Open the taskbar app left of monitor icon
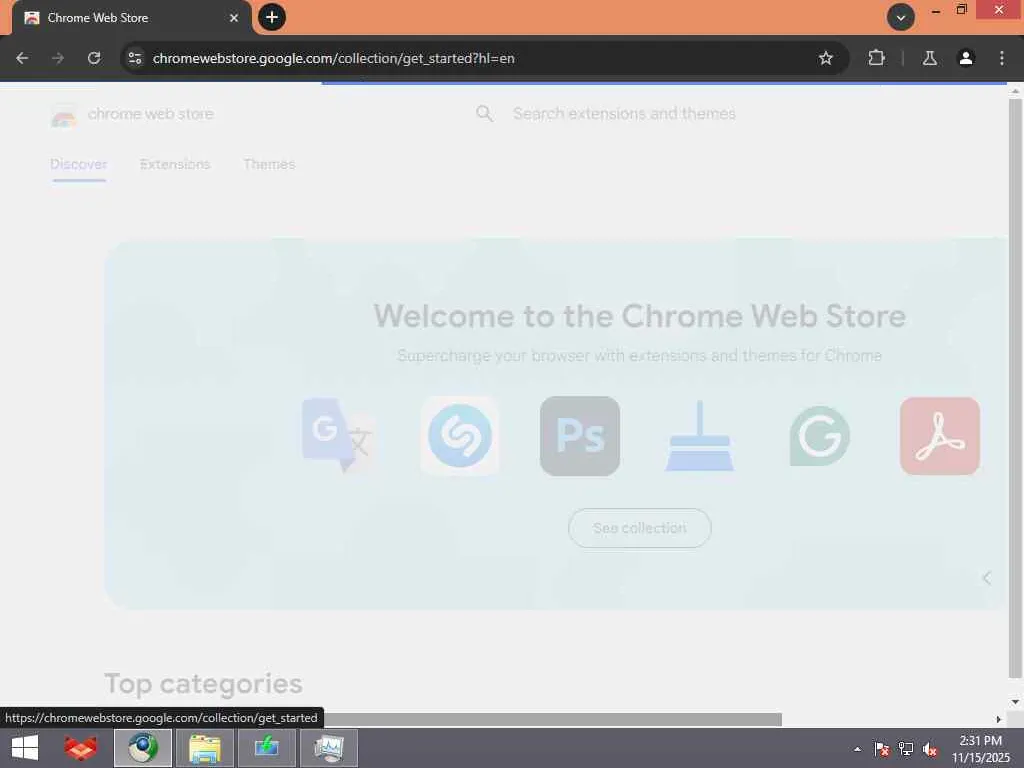The image size is (1024, 768). [x=266, y=748]
